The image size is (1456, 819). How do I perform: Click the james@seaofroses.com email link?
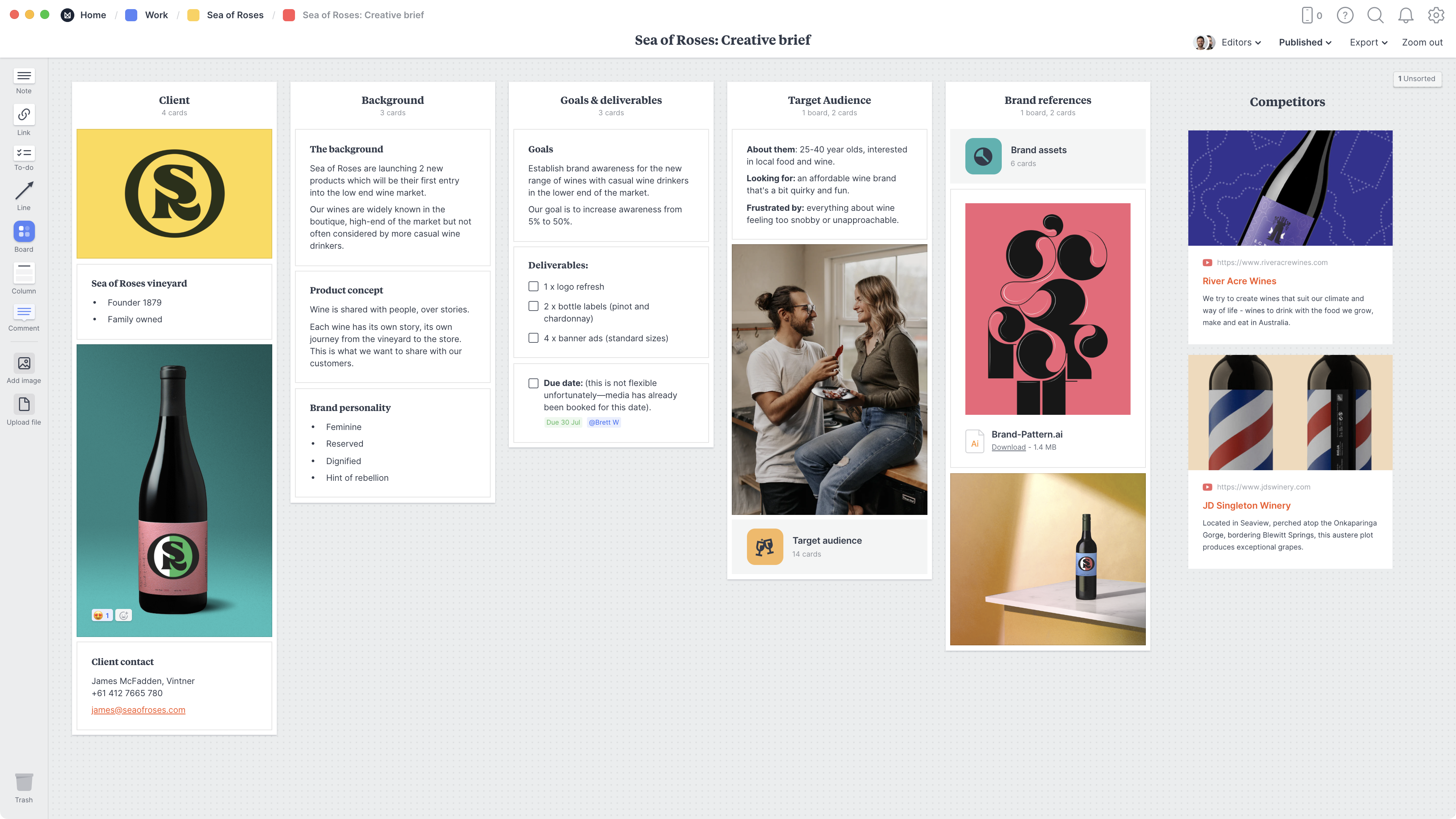point(138,710)
